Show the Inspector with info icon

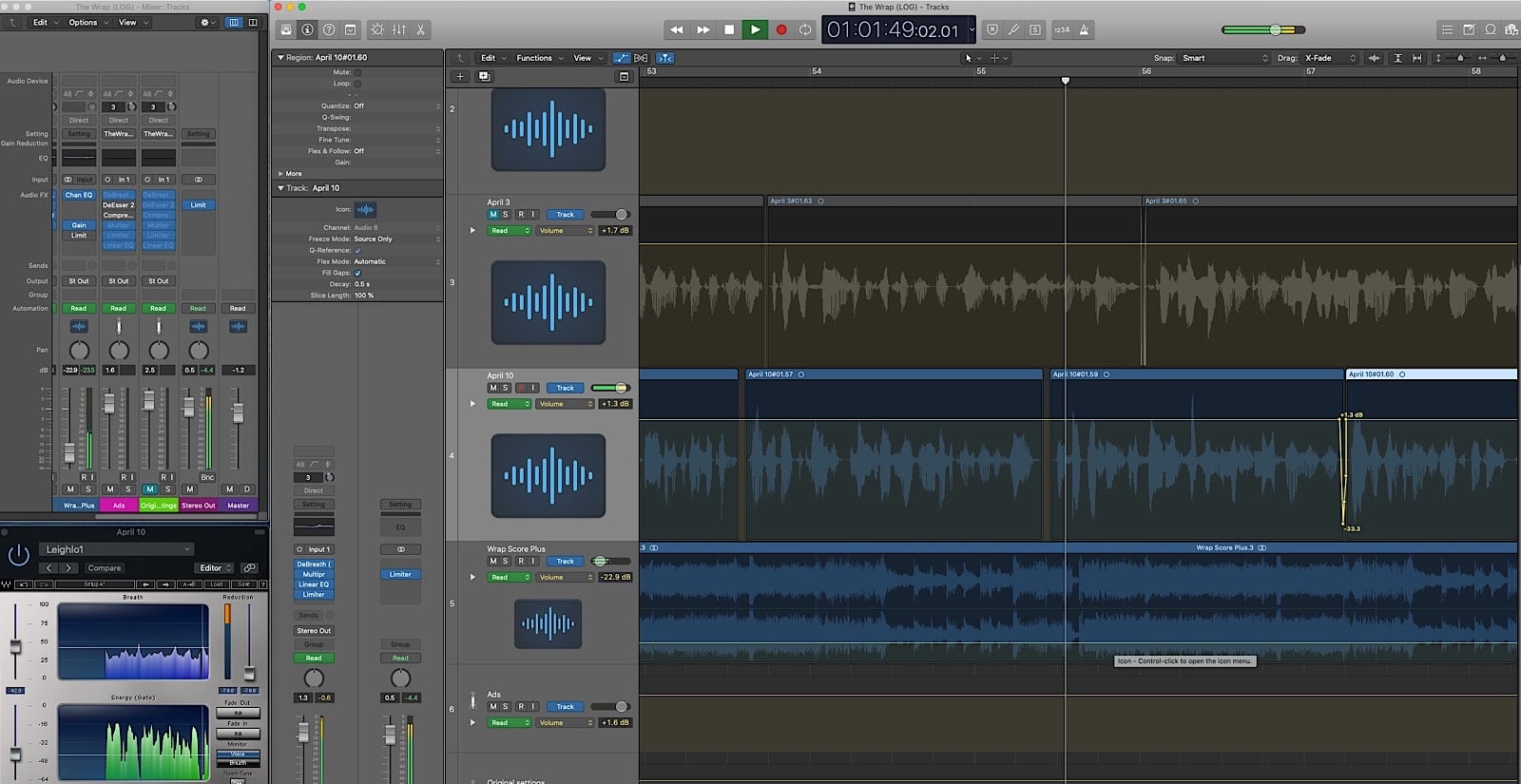[307, 29]
